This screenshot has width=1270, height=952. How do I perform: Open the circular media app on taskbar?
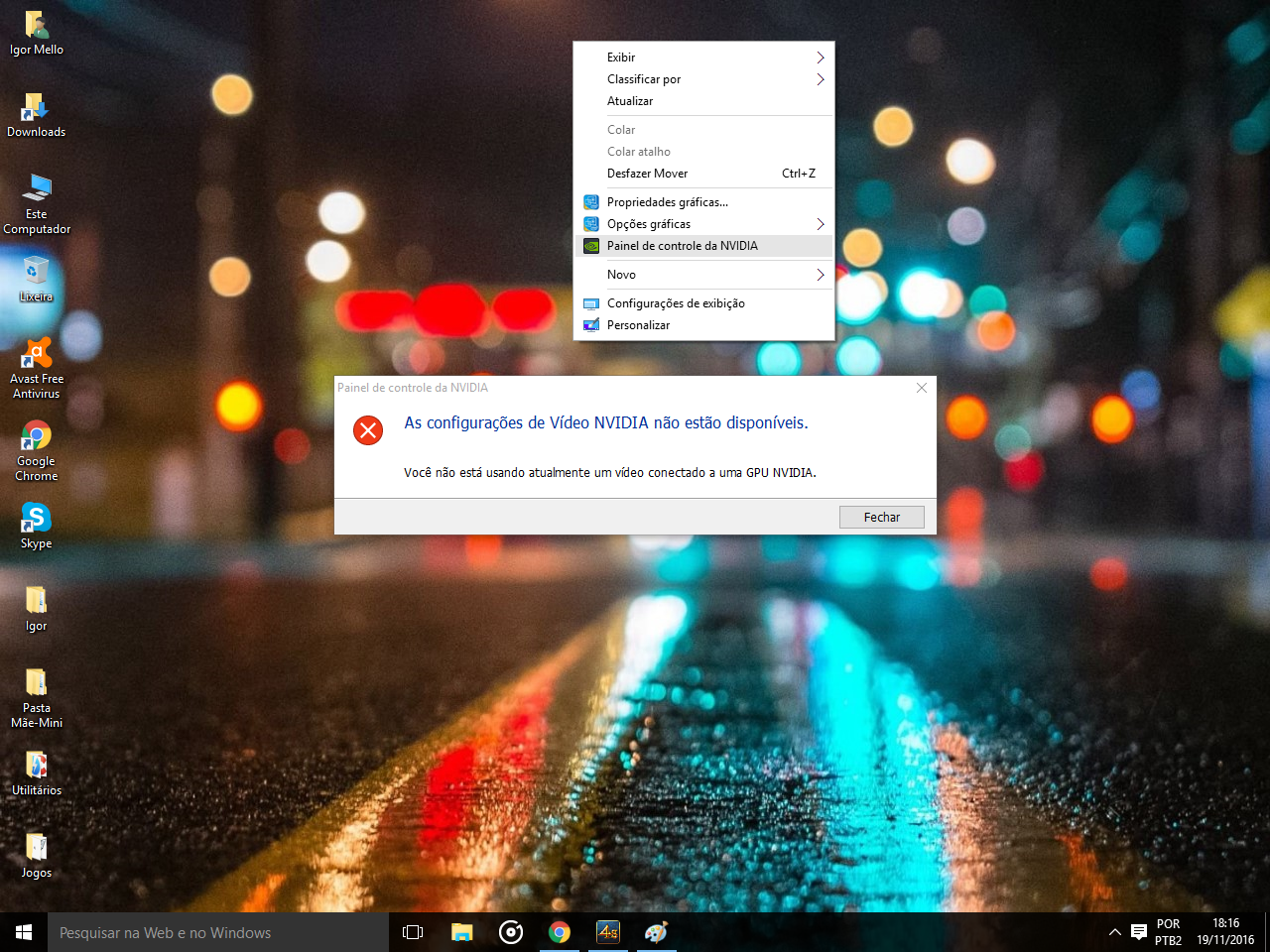(511, 932)
